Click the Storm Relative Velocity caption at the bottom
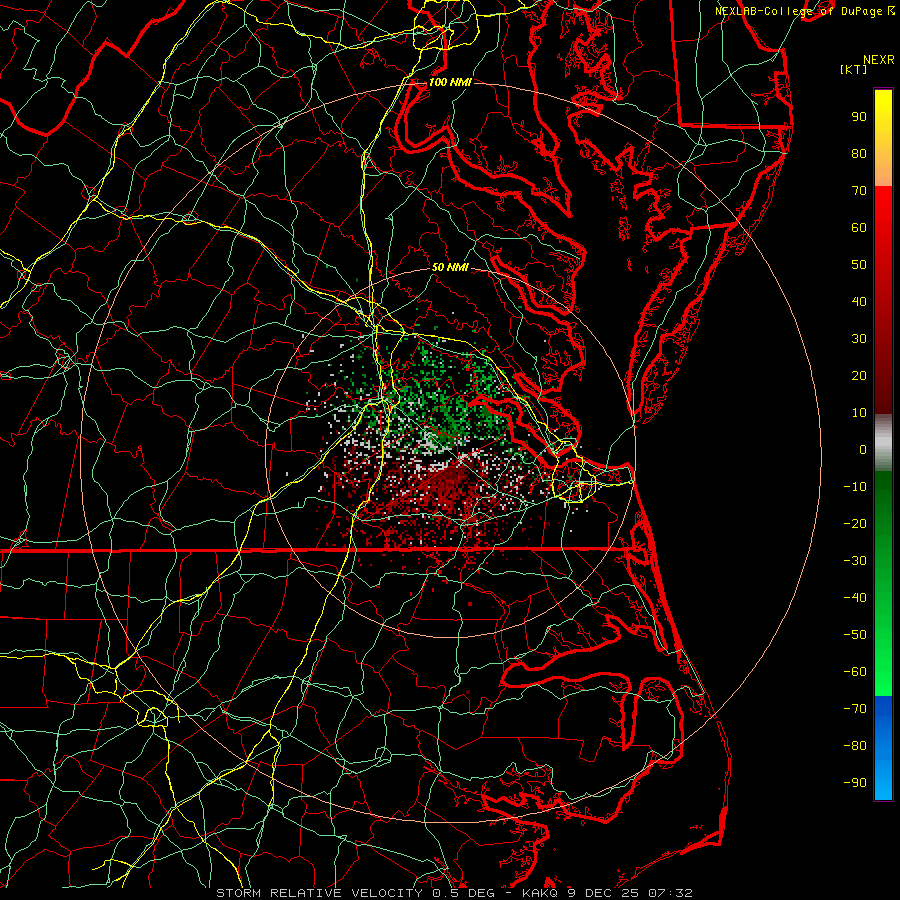Viewport: 900px width, 900px height. [x=454, y=893]
